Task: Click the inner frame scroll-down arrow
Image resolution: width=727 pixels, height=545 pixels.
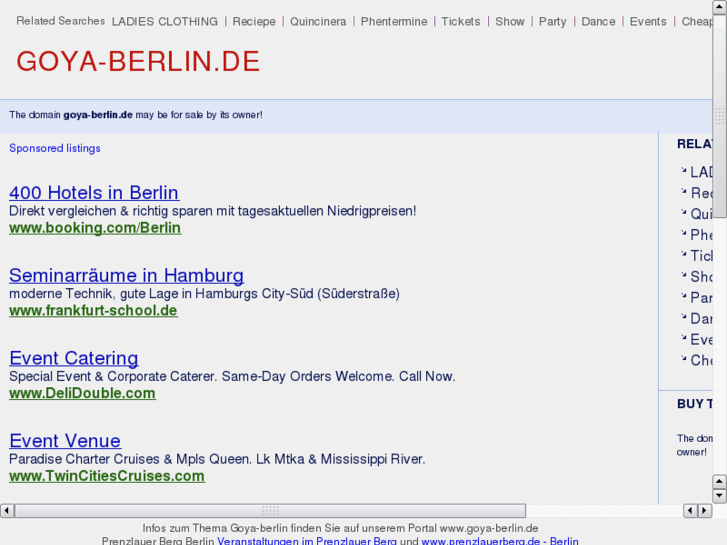Action: [719, 496]
